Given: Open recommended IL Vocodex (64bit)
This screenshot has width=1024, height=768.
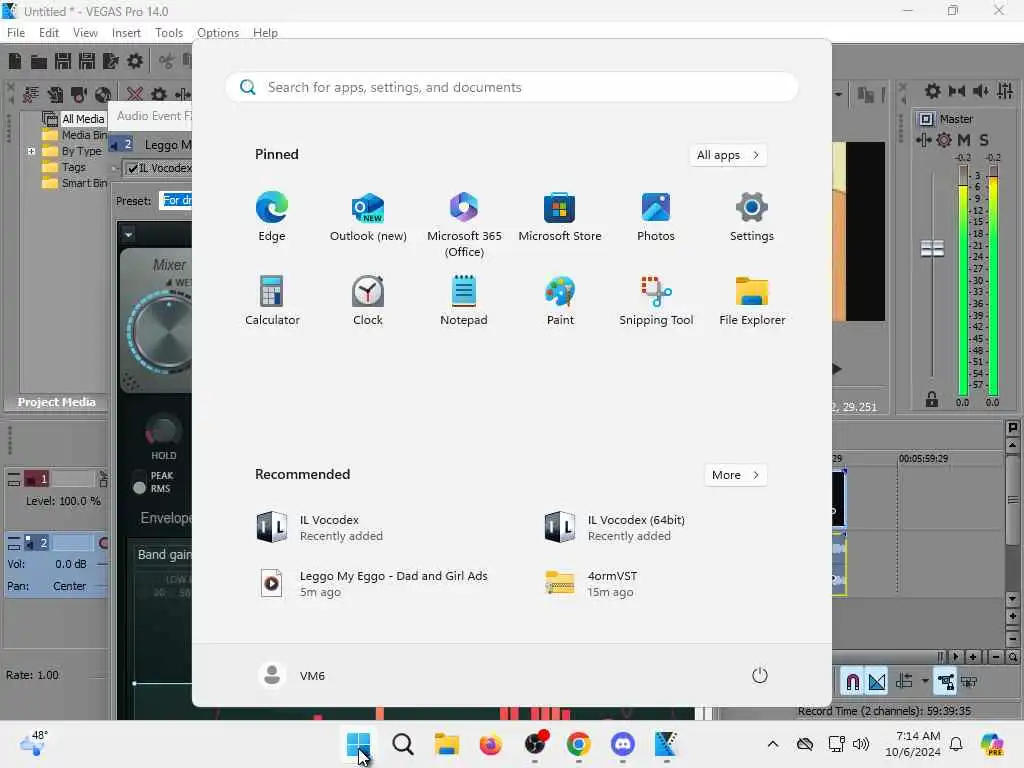Looking at the screenshot, I should [x=615, y=528].
